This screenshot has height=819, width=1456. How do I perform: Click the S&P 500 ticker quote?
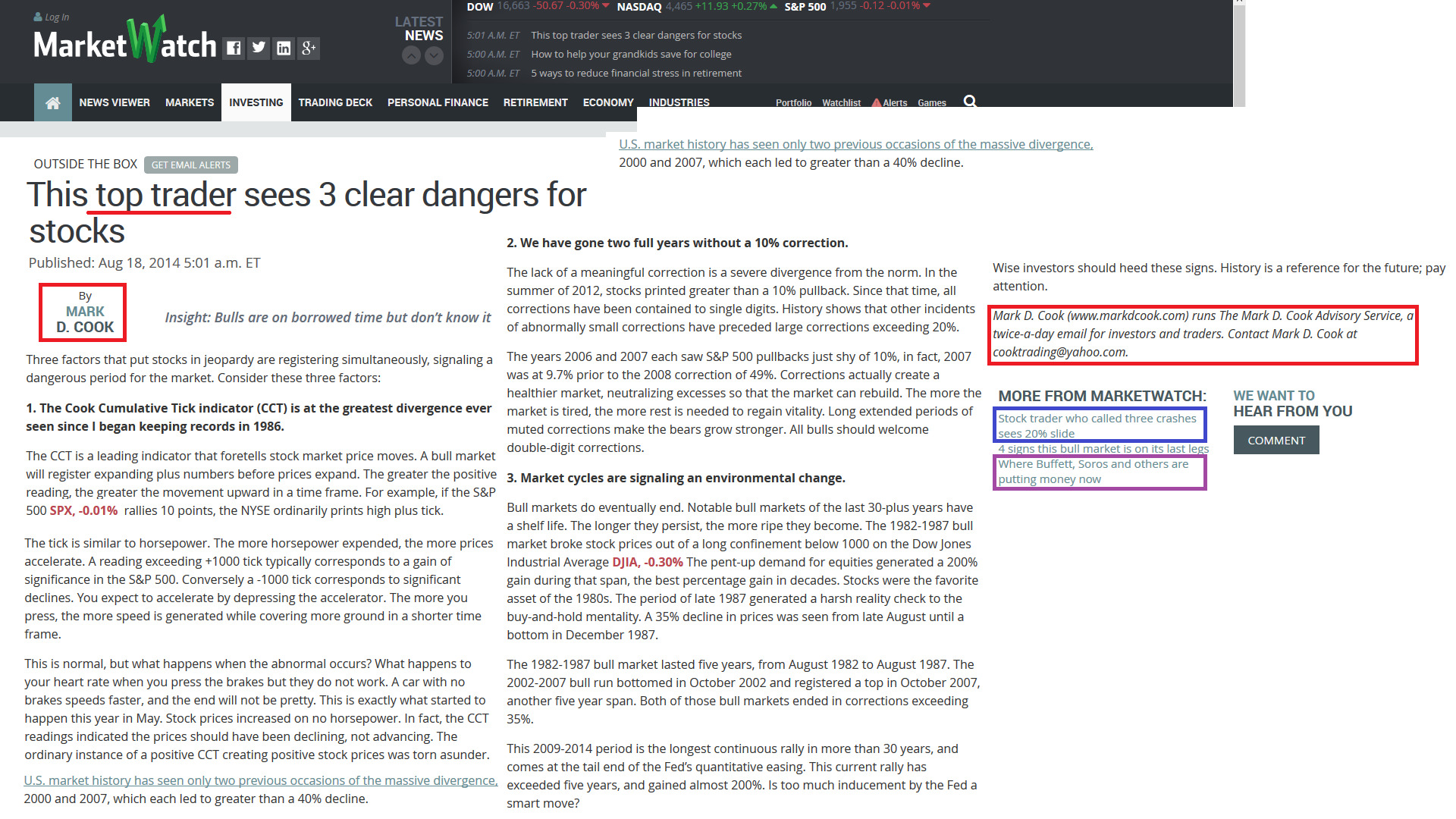coord(857,6)
